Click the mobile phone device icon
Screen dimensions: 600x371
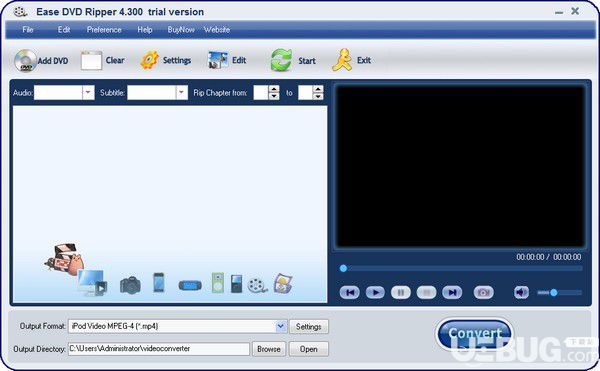pos(158,283)
